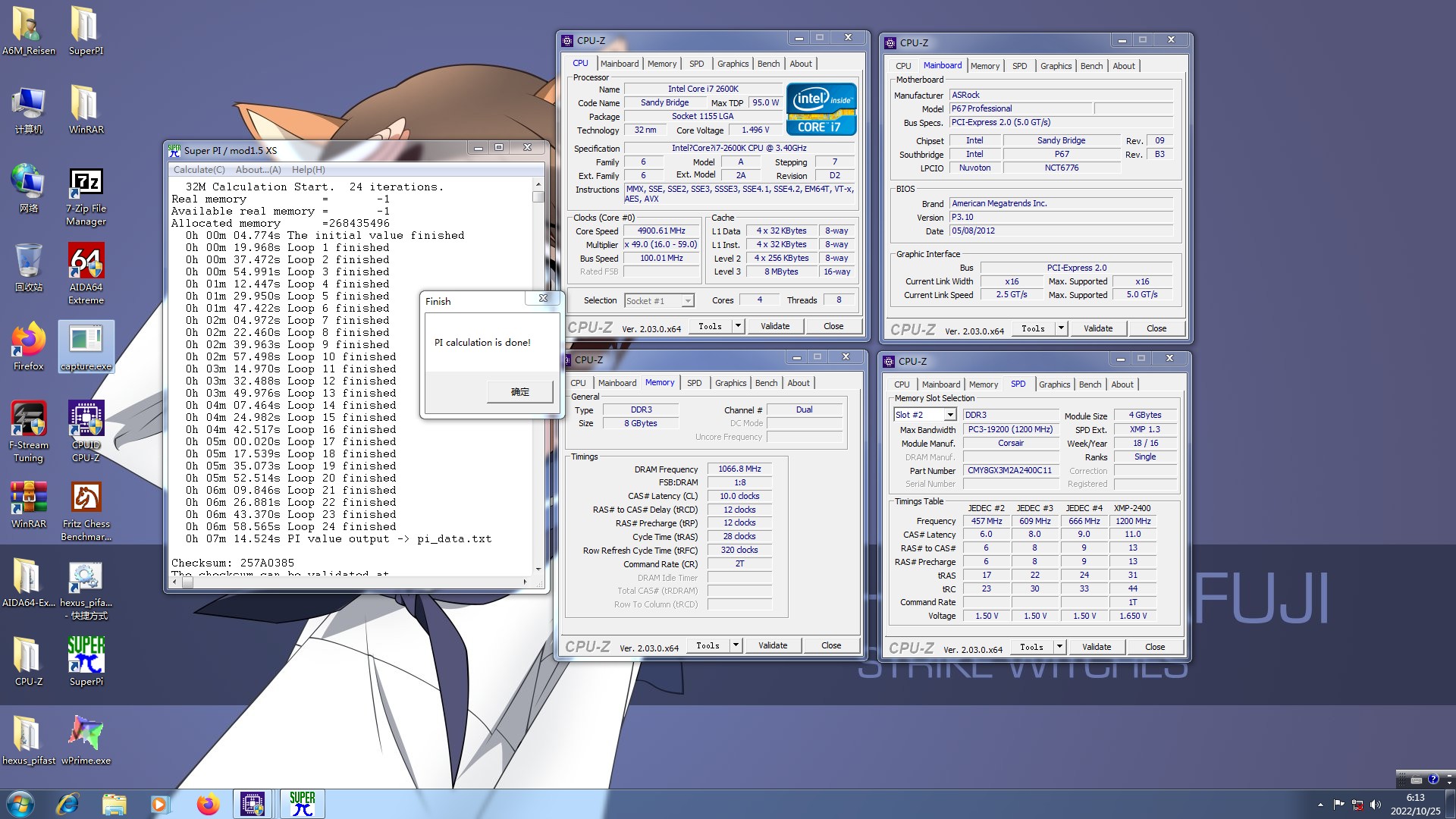Launch Fritz Chess Benchmark shortcut
Screen dimensions: 1456x819
[x=86, y=511]
